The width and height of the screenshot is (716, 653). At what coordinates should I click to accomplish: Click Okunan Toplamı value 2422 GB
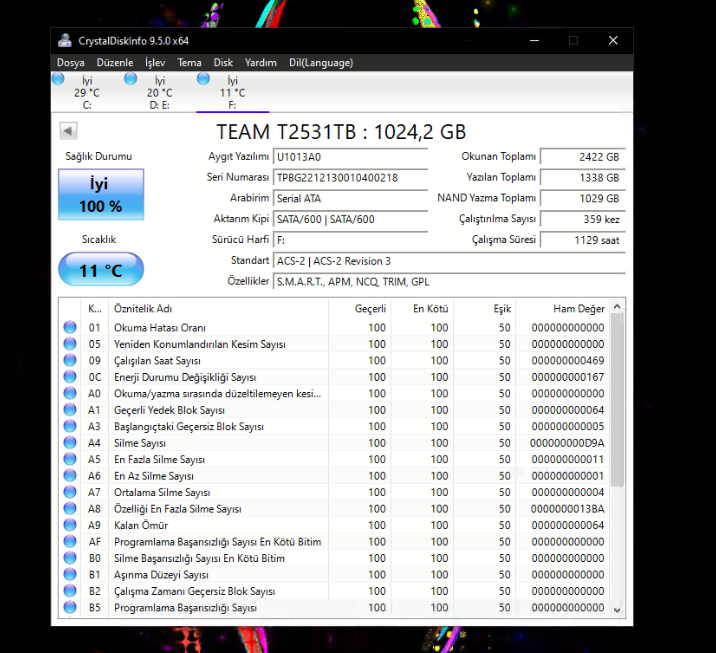click(583, 157)
